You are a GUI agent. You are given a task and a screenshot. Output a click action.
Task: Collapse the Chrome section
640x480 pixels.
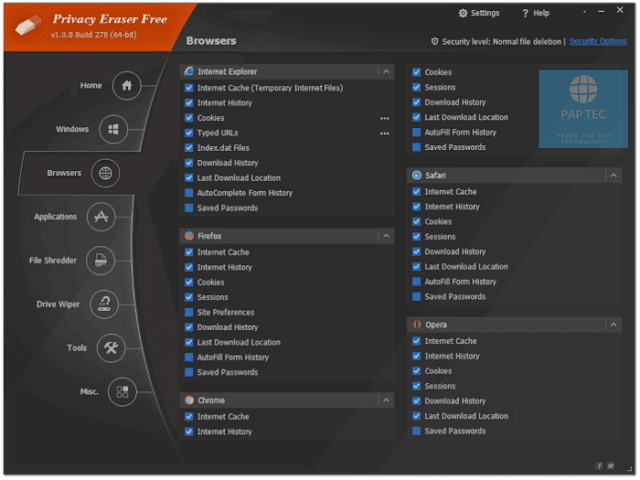[x=386, y=400]
